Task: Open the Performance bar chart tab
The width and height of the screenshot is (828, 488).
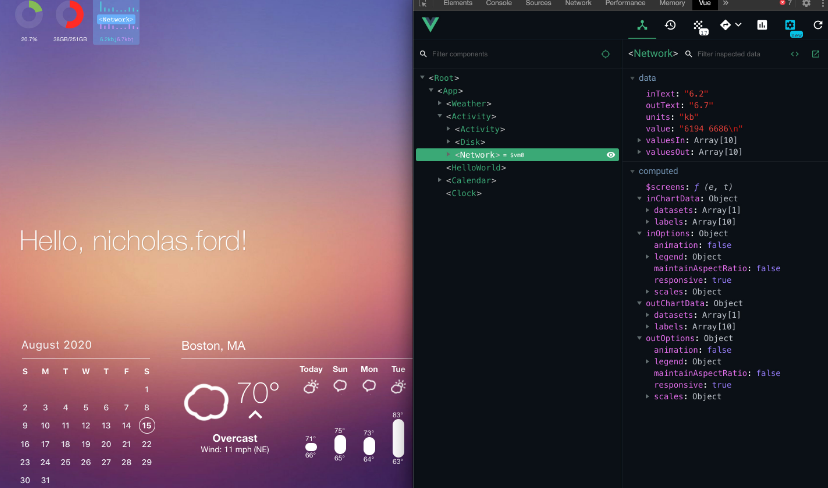Action: click(762, 25)
